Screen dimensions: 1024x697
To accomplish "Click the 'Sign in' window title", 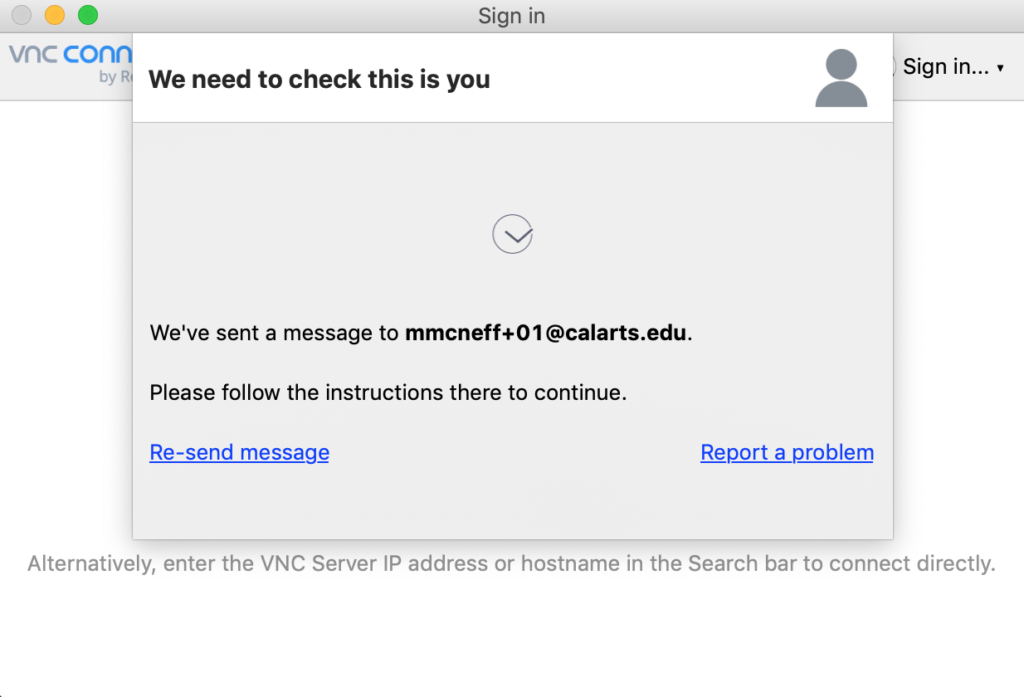I will tap(511, 16).
